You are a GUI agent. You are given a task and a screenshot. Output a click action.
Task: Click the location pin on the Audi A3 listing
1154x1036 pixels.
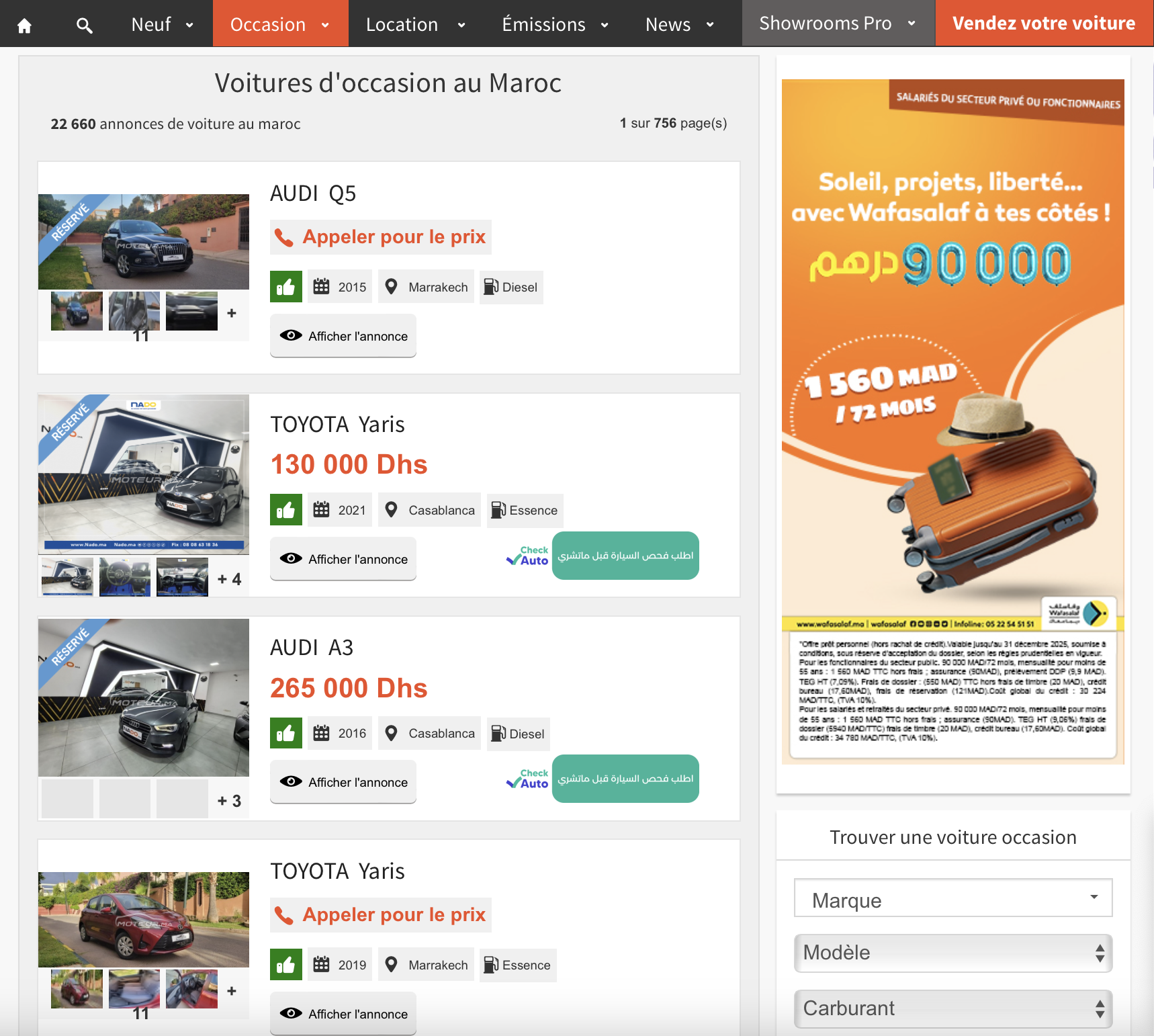point(391,733)
